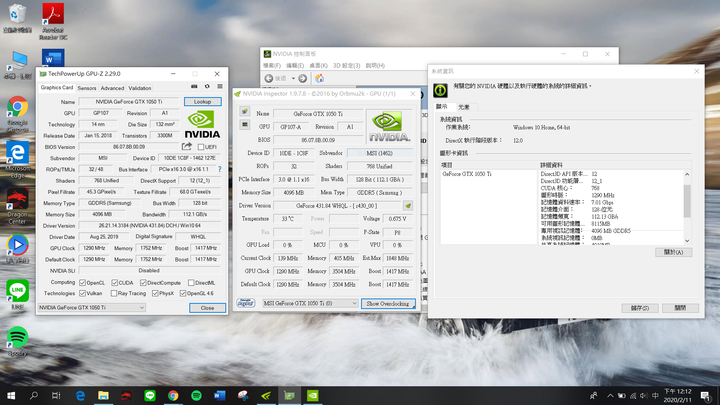Toggle the Vulkan checkbox

coord(83,293)
